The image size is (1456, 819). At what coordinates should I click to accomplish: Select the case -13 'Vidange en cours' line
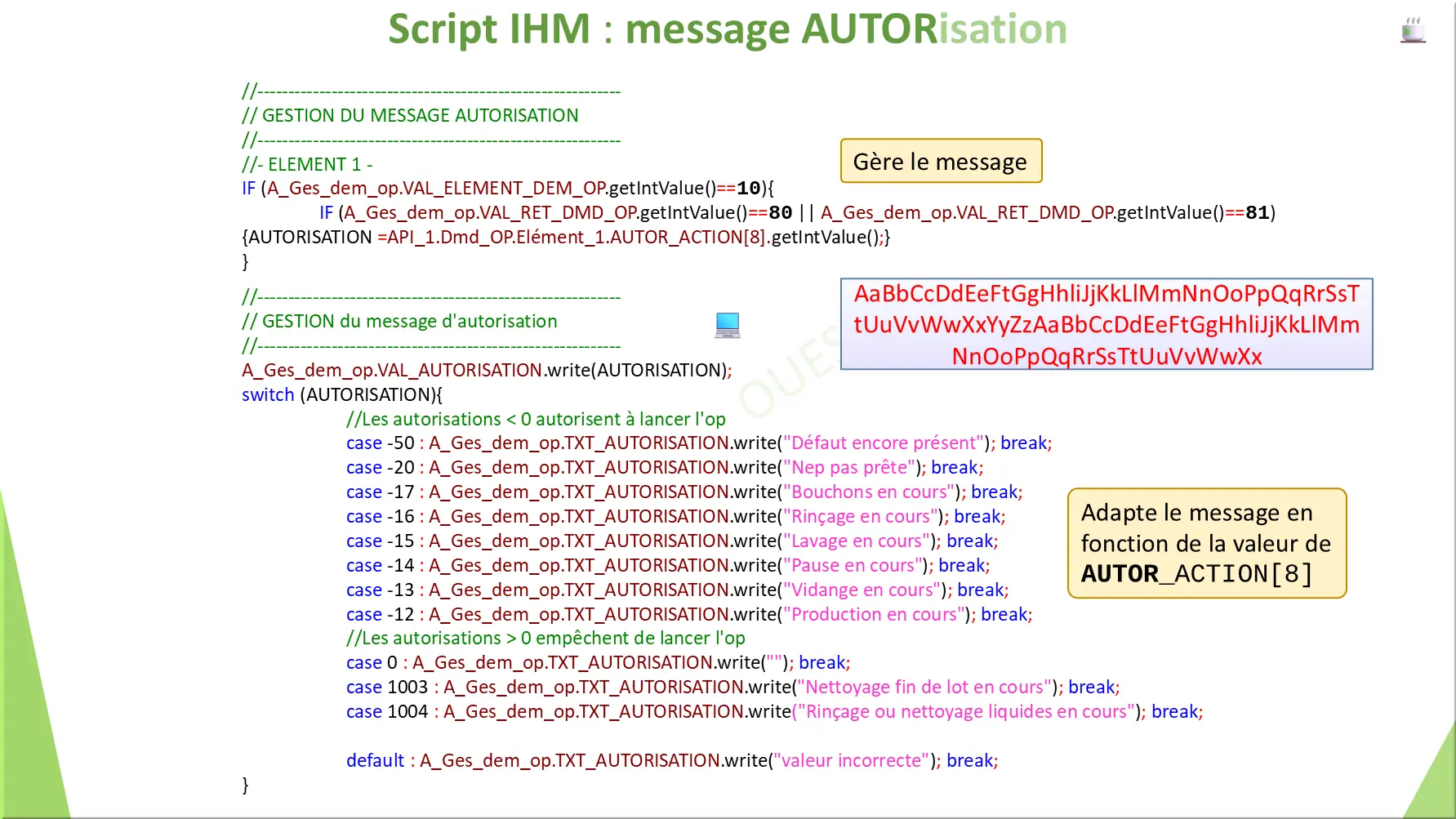pyautogui.click(x=676, y=590)
